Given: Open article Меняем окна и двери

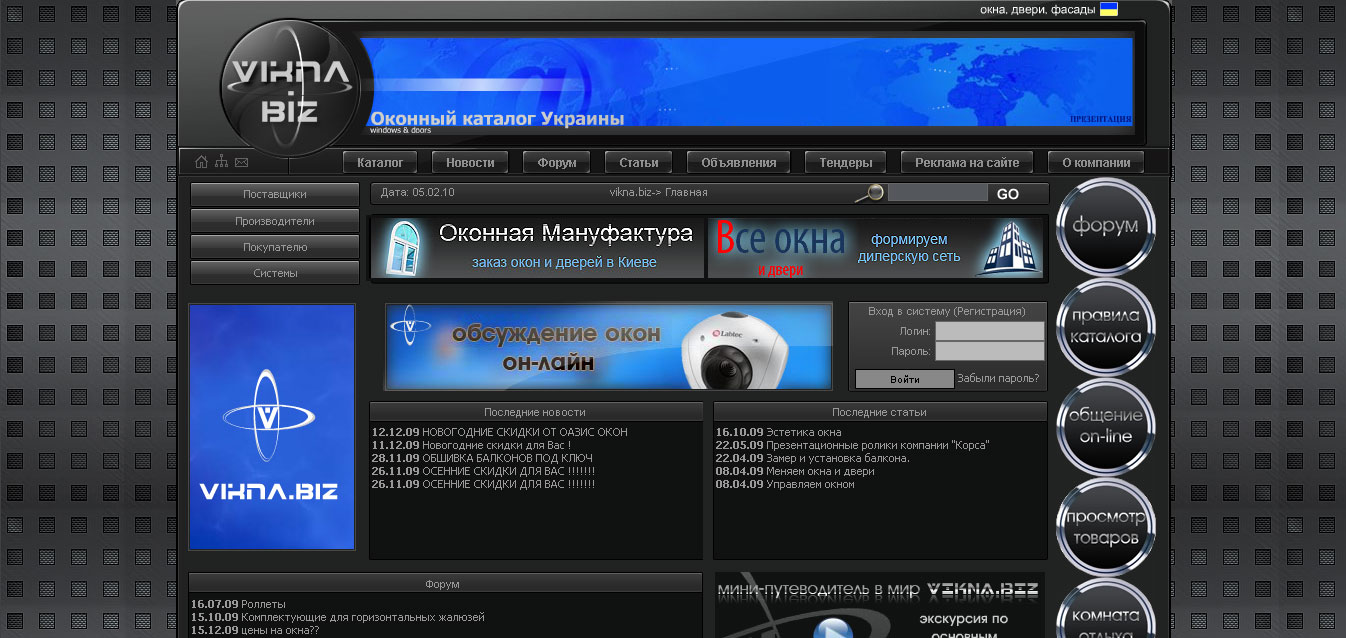Looking at the screenshot, I should pos(820,471).
